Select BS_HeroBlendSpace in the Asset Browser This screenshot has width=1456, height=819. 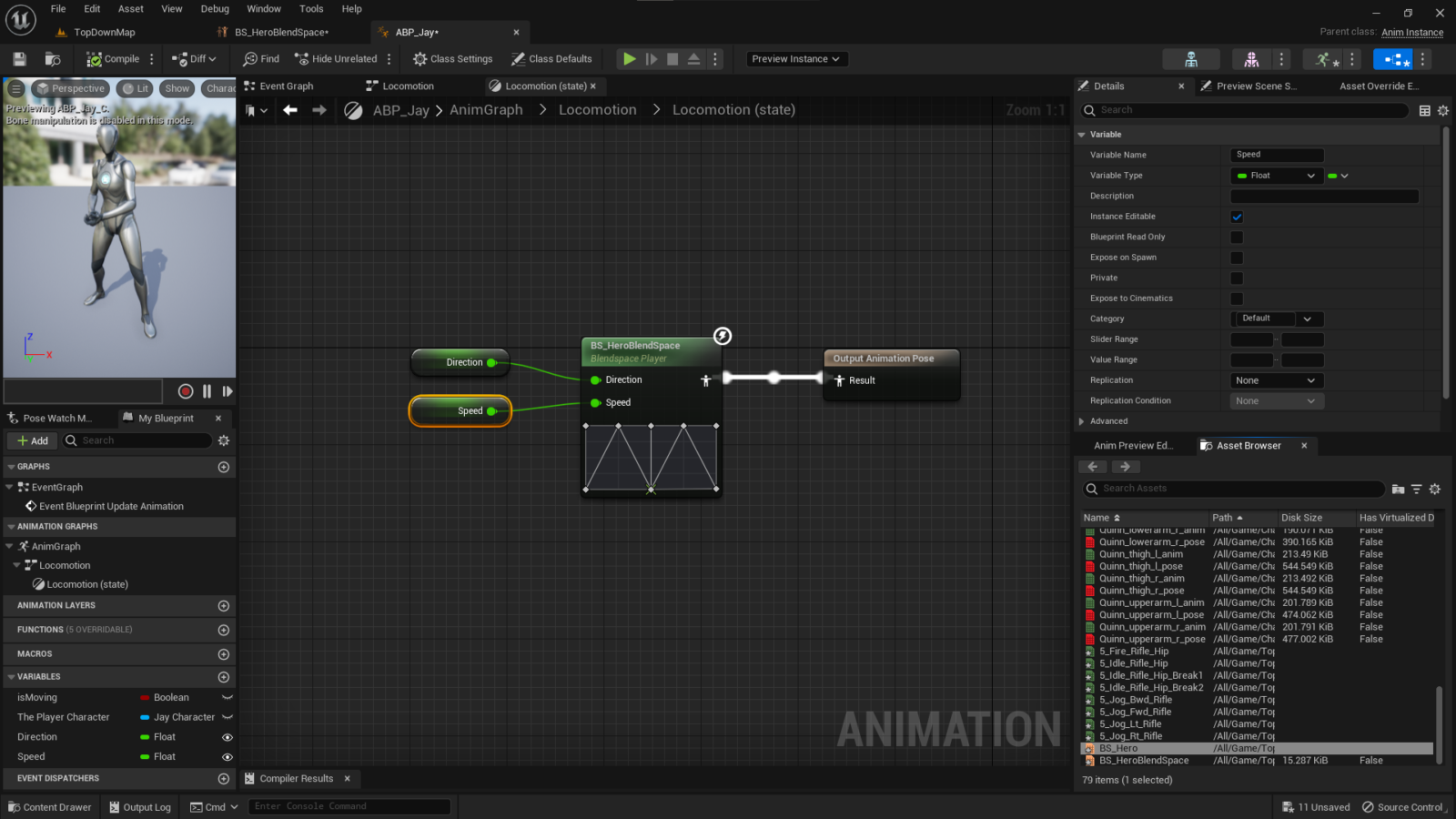click(1145, 760)
